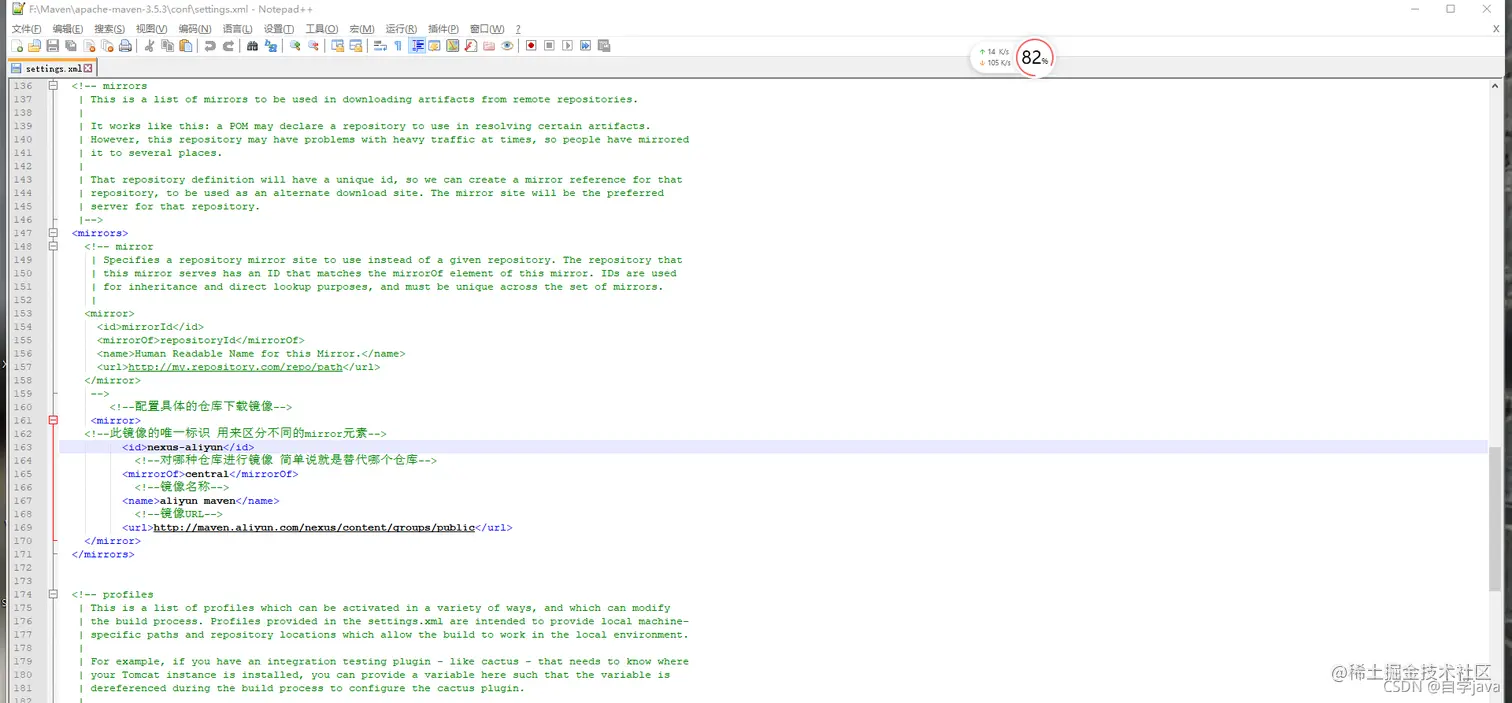This screenshot has height=703, width=1512.
Task: Start macro recording red circle icon
Action: pyautogui.click(x=531, y=45)
